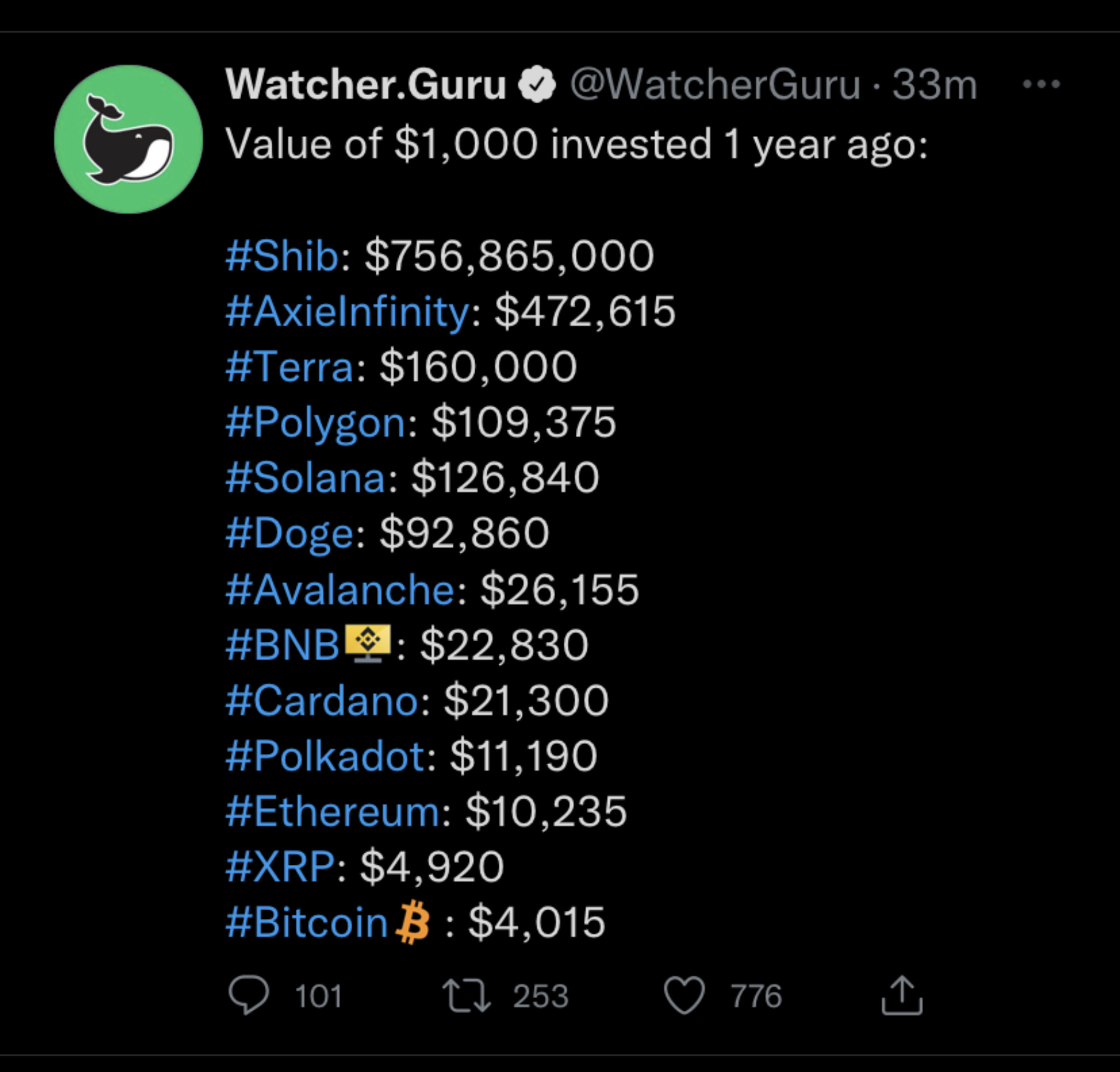Click the Watcher.Guru whale profile avatar
The image size is (1120, 1072).
pos(129,139)
